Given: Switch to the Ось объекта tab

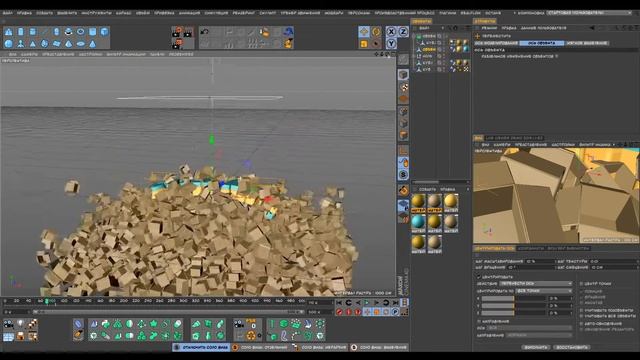Looking at the screenshot, I should click(x=542, y=43).
